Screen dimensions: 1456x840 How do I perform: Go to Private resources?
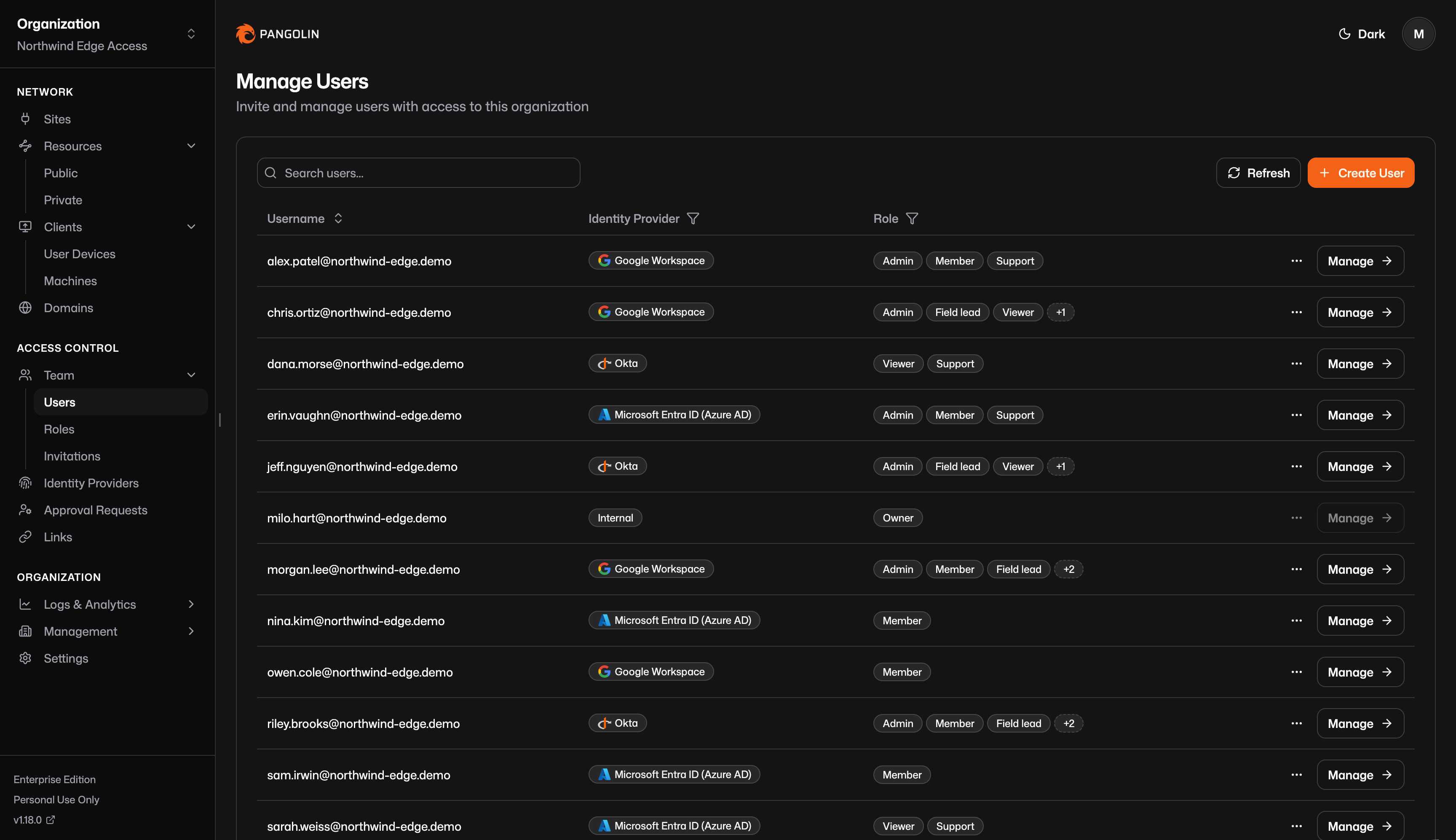coord(63,200)
